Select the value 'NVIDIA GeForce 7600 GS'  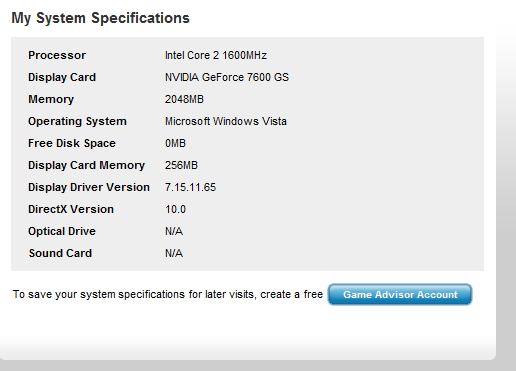pyautogui.click(x=227, y=77)
